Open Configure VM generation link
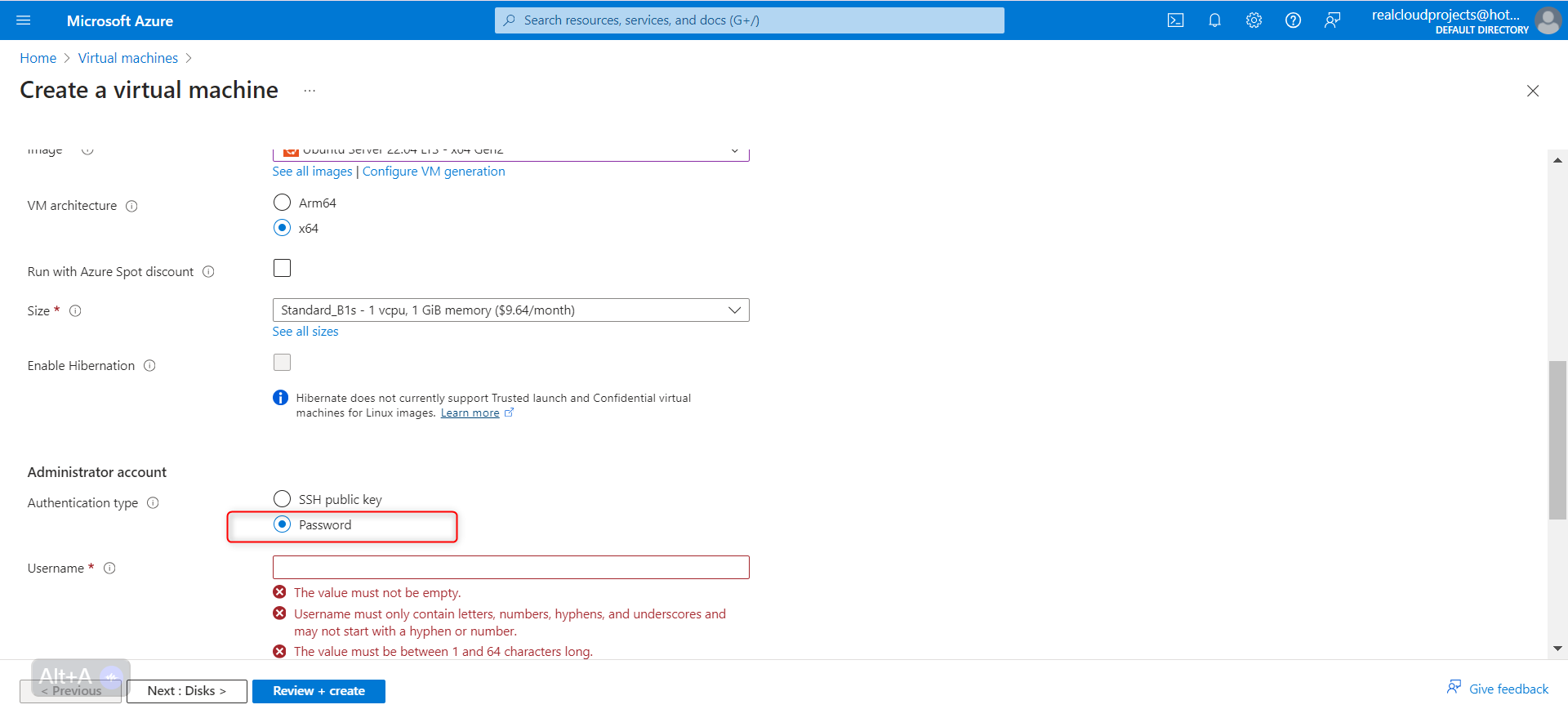 point(434,172)
